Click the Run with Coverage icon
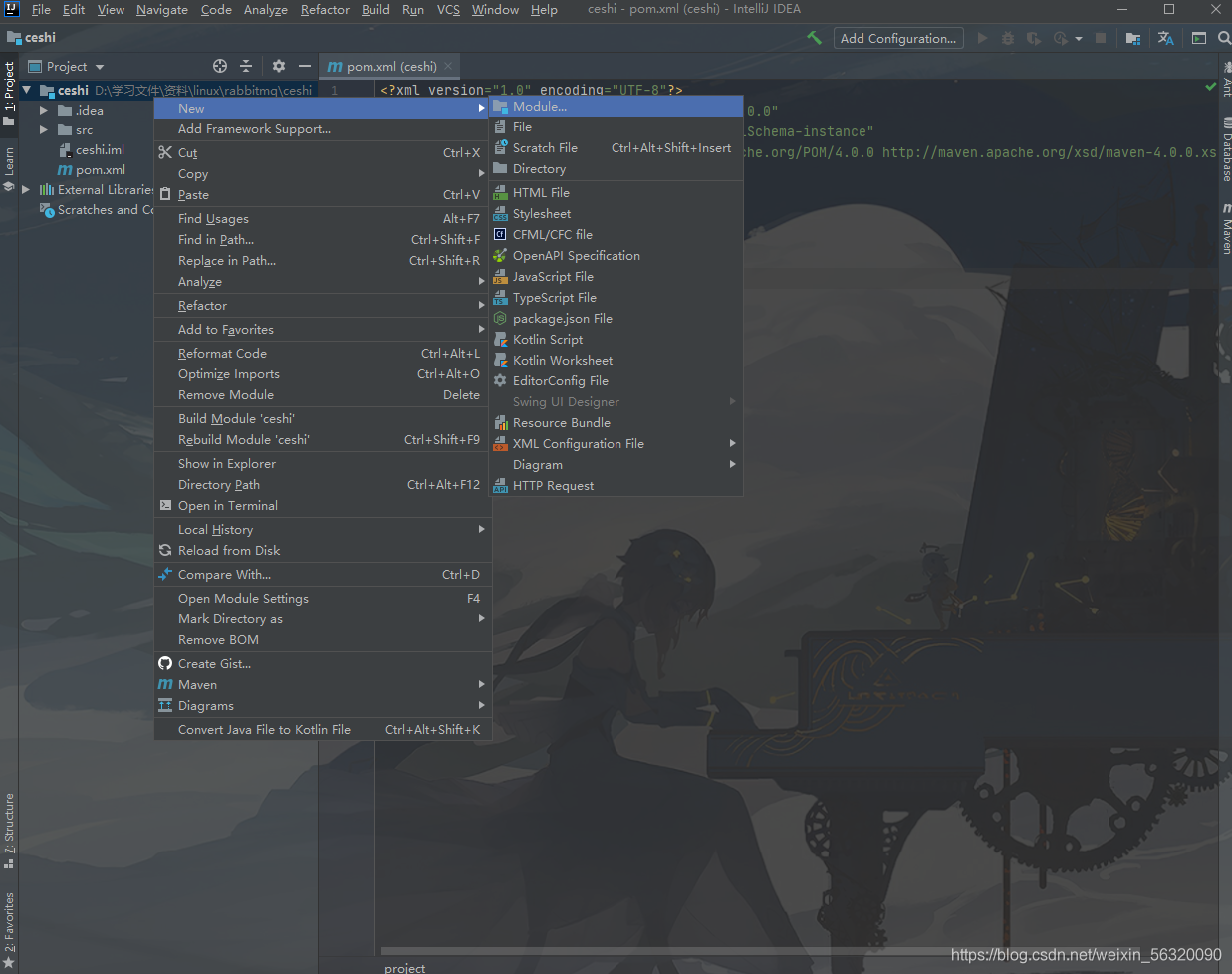 [1034, 38]
